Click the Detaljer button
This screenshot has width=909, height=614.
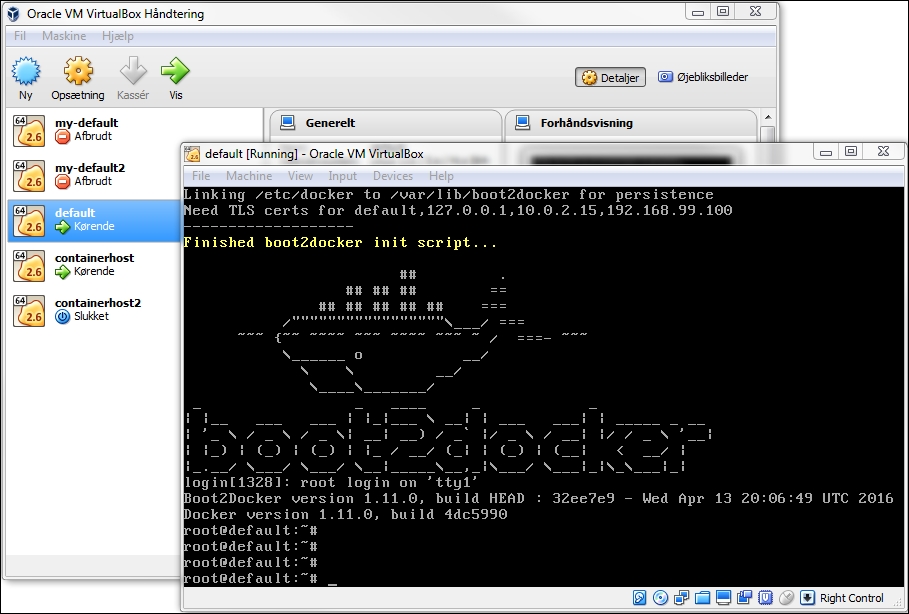click(x=610, y=77)
